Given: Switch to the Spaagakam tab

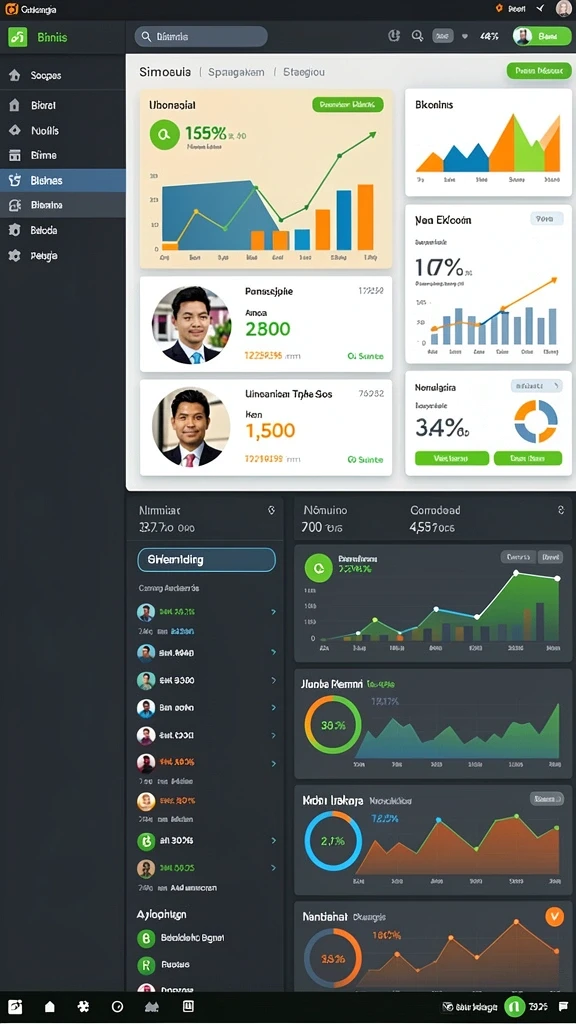Looking at the screenshot, I should (x=236, y=72).
